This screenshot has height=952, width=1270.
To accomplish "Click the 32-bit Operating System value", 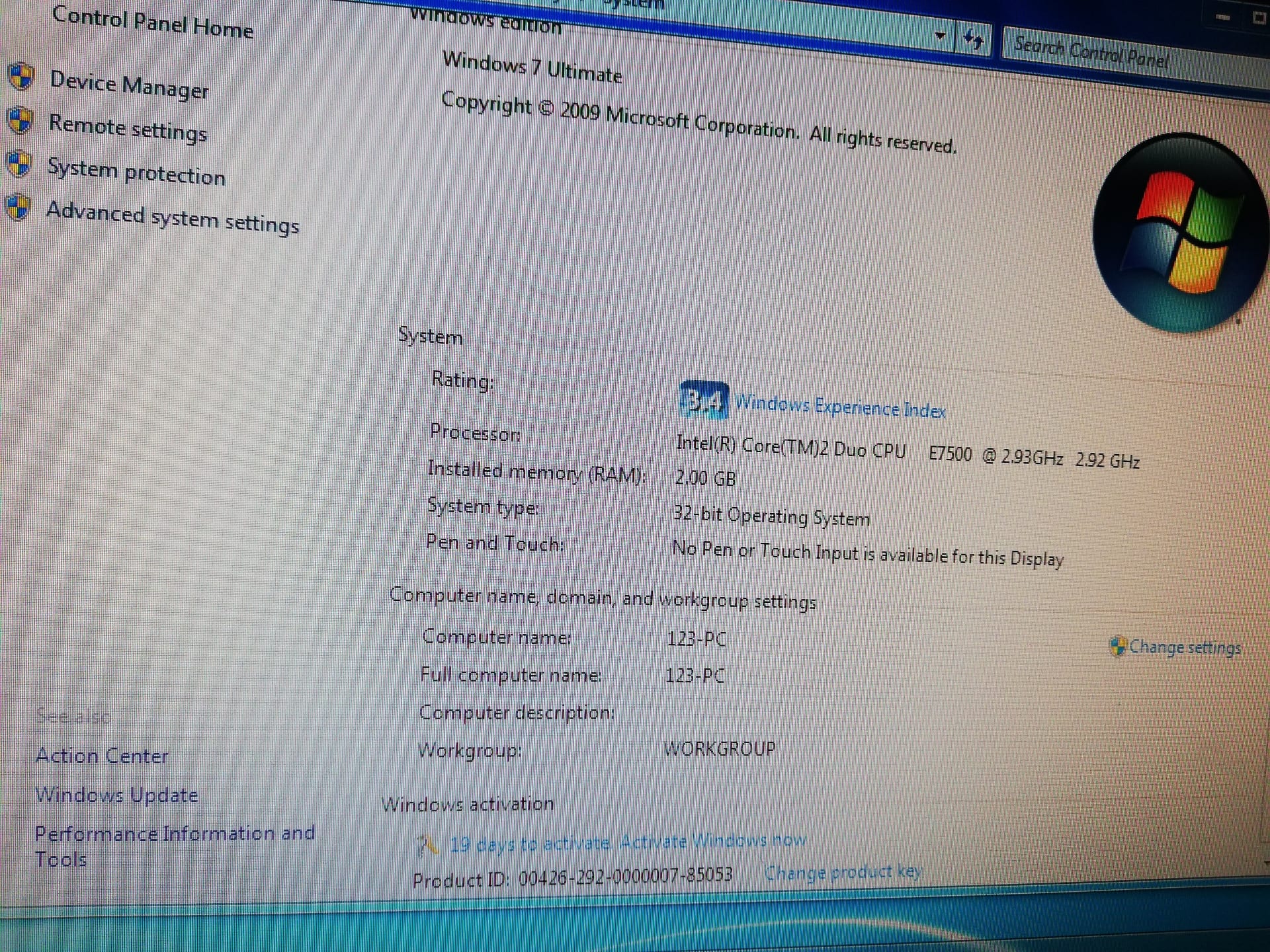I will (771, 516).
